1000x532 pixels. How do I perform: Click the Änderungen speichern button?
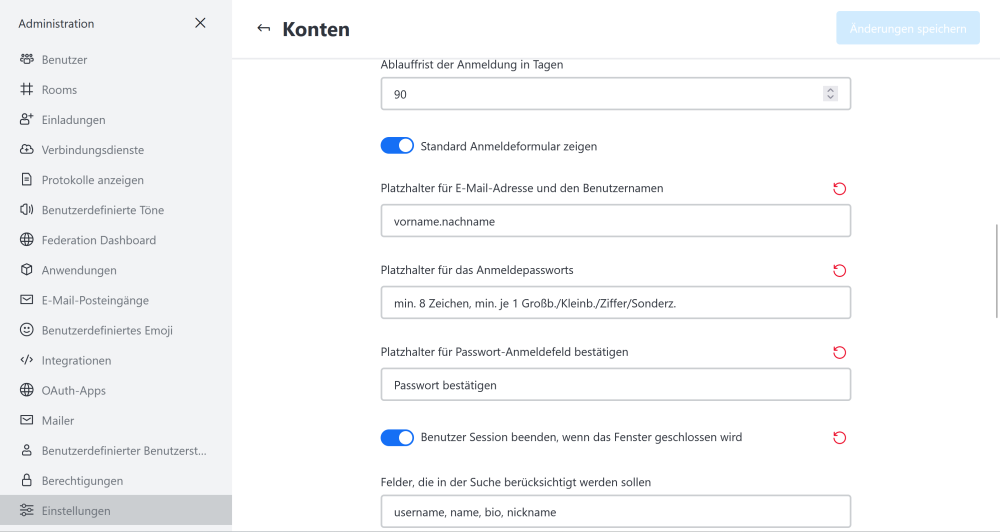point(908,28)
